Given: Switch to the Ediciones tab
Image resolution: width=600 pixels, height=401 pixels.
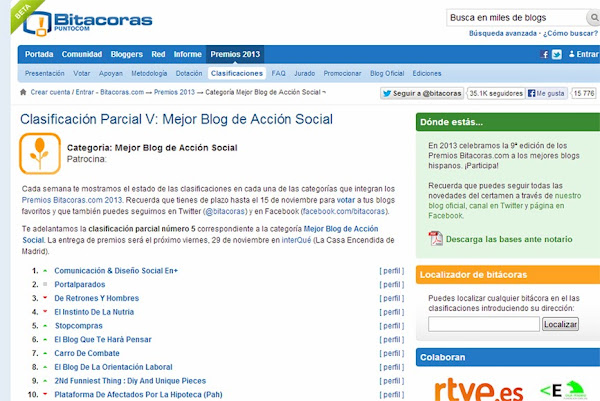Looking at the screenshot, I should point(427,73).
